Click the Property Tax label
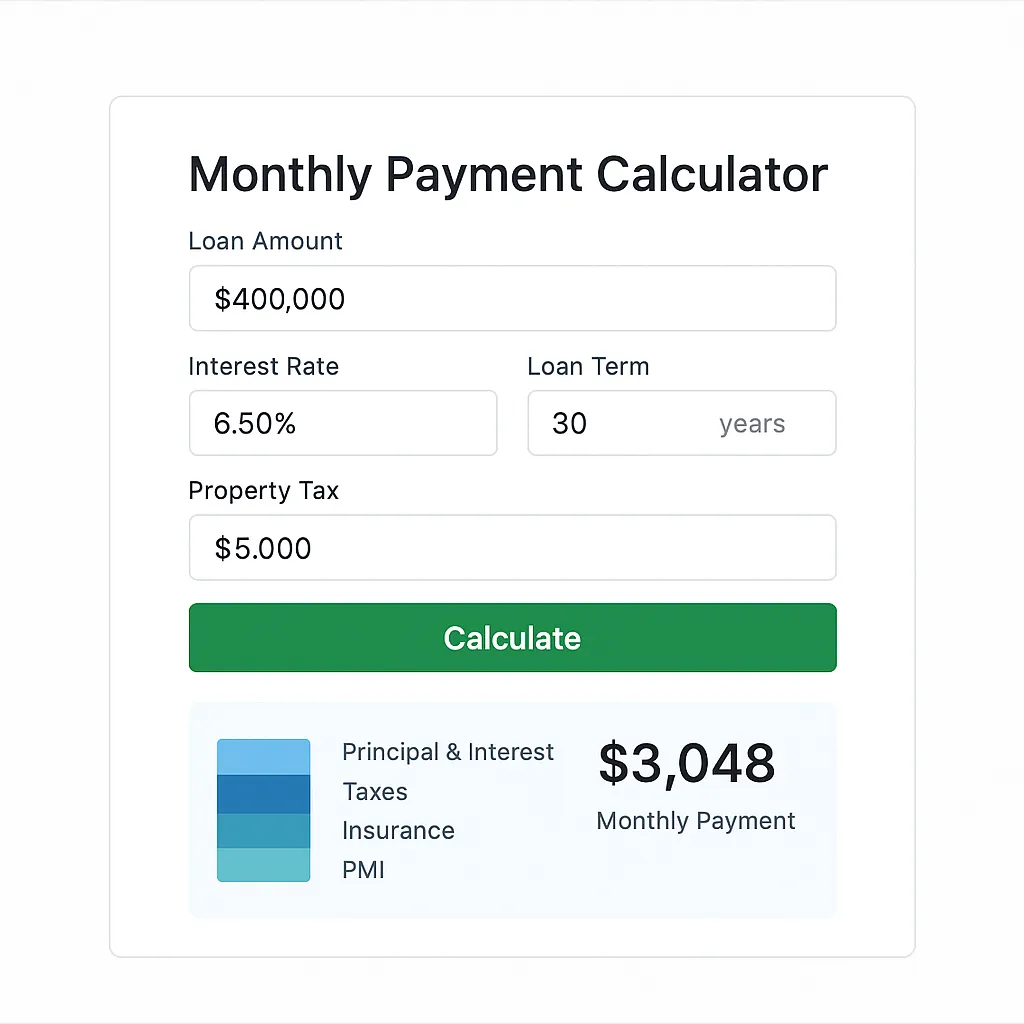 pos(264,491)
